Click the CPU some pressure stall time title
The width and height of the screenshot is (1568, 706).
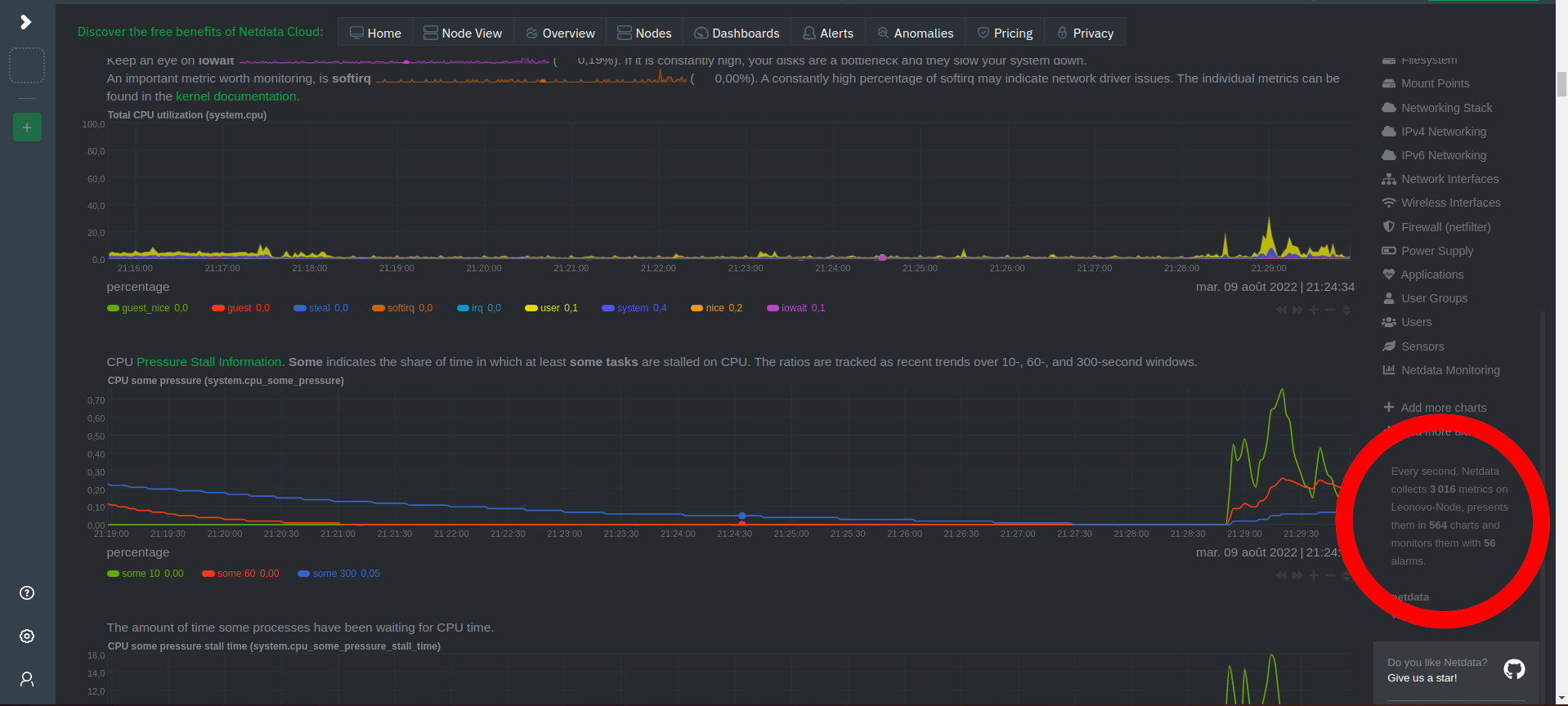(x=274, y=646)
